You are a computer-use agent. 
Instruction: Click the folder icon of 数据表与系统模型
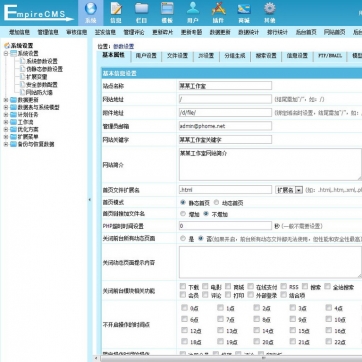point(13,107)
